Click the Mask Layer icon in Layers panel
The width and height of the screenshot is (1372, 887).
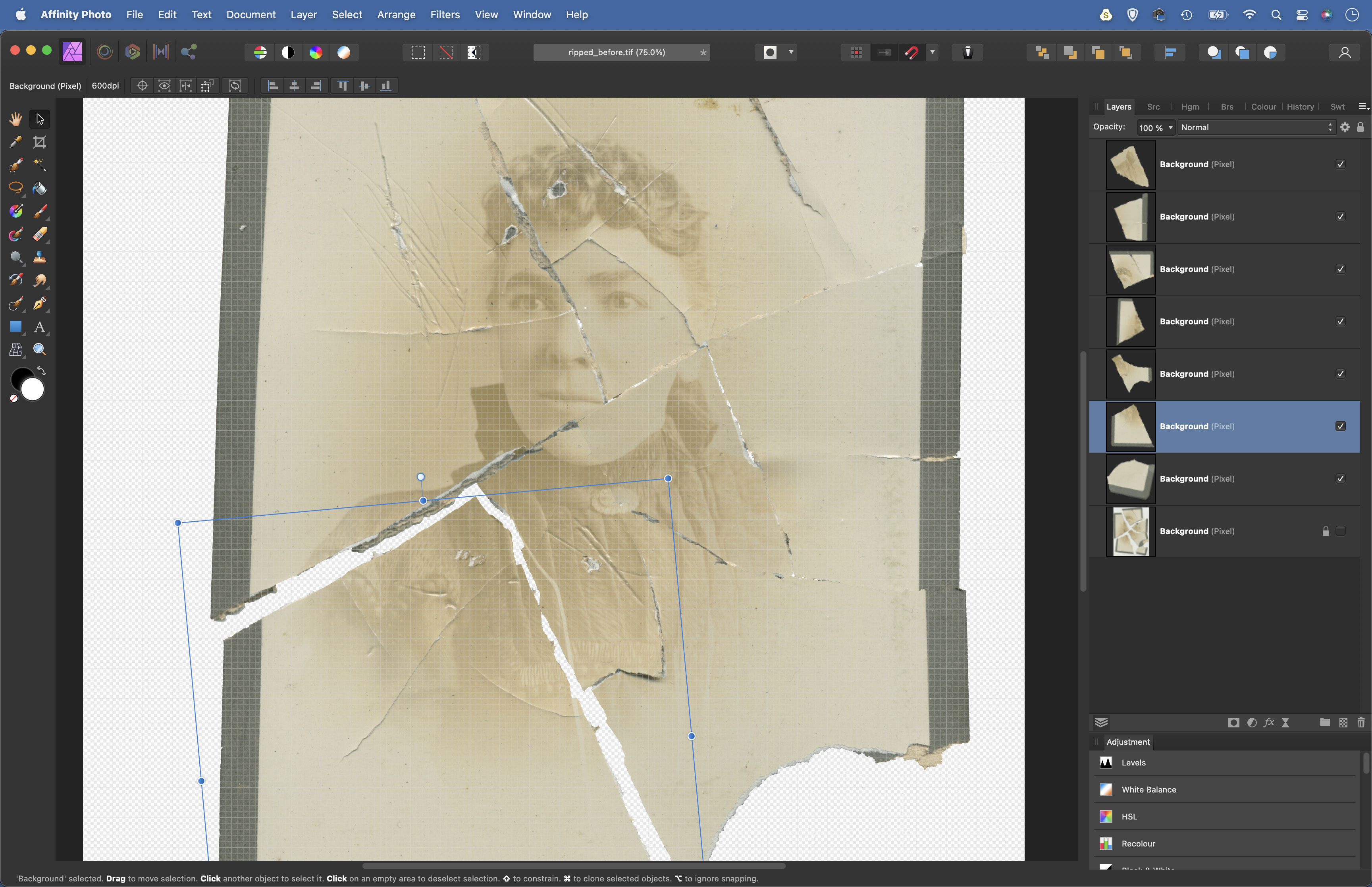(1233, 722)
